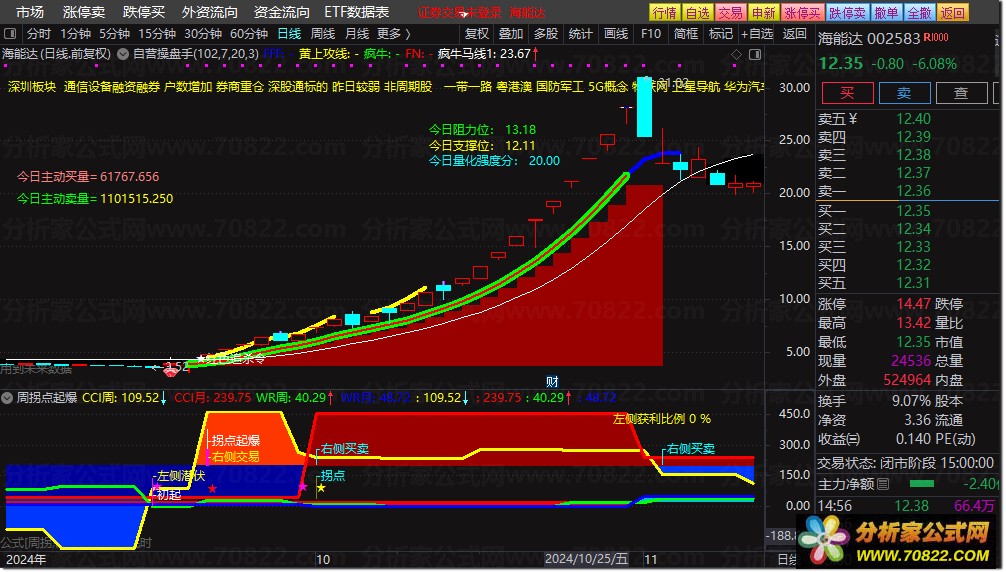Image resolution: width=1006 pixels, height=572 pixels.
Task: Expand the 周拐点起爆 indicator dropdown
Action: pyautogui.click(x=7, y=398)
